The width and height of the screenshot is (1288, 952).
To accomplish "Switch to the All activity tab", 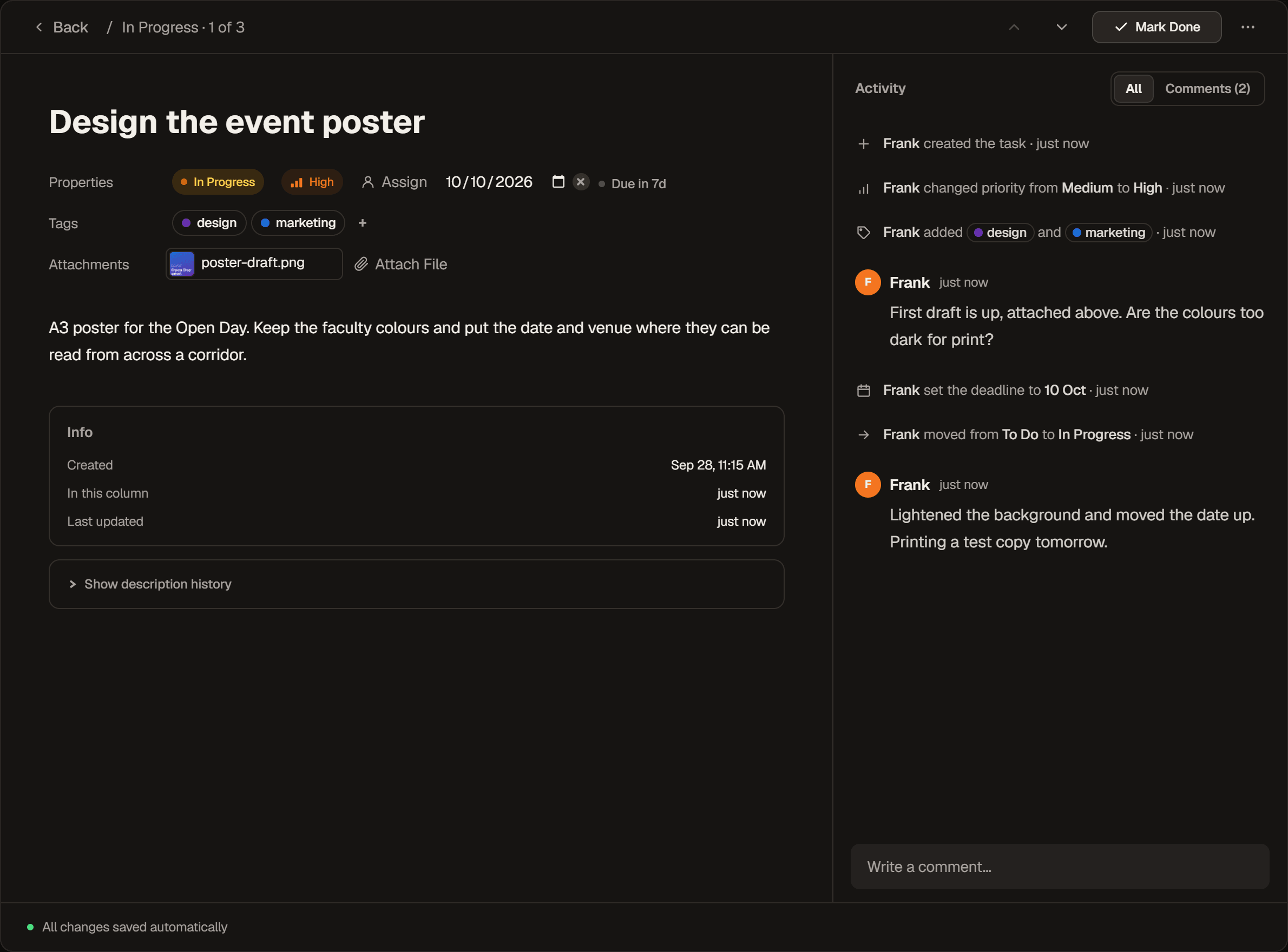I will pyautogui.click(x=1133, y=89).
